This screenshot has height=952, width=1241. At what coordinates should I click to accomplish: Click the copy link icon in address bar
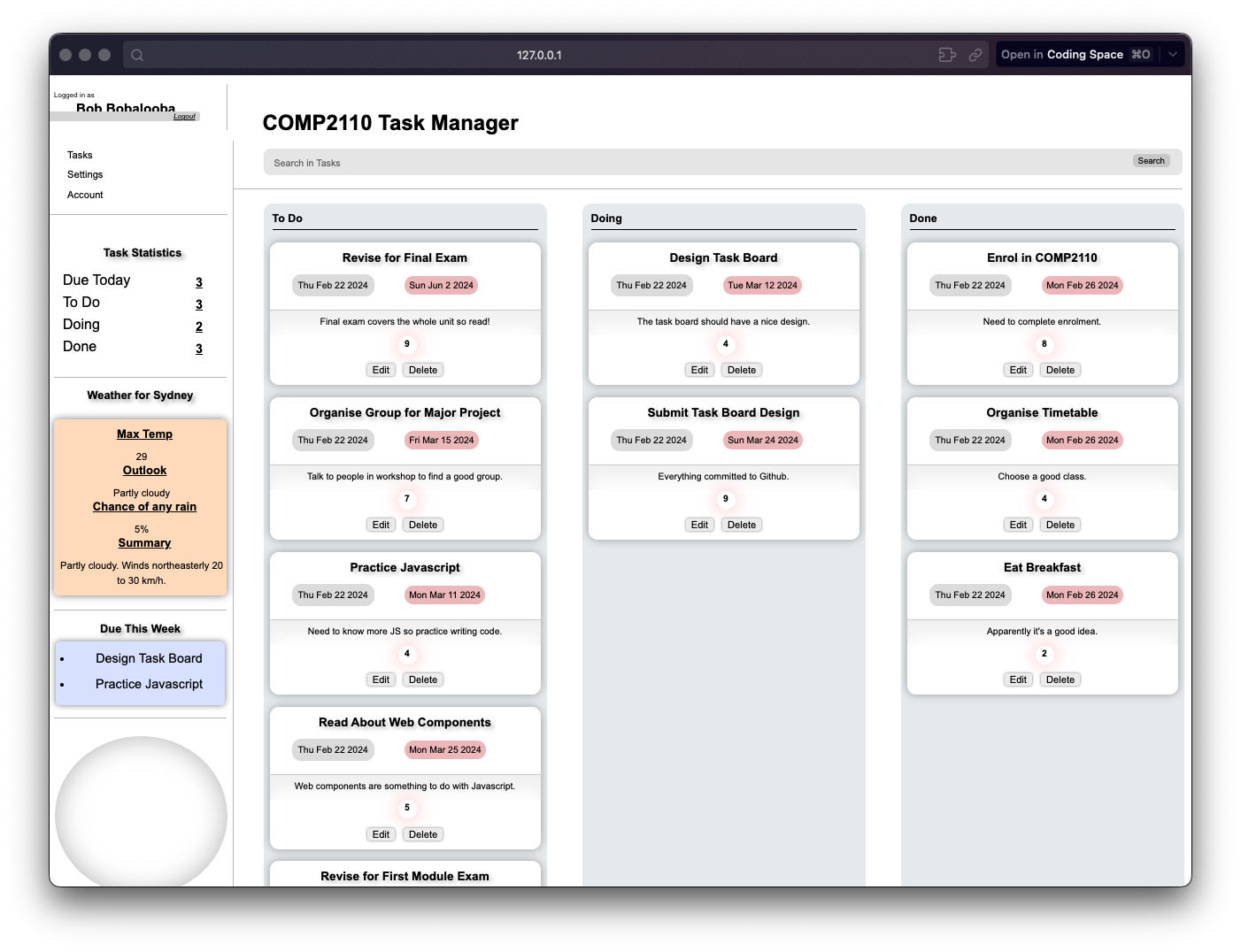975,55
